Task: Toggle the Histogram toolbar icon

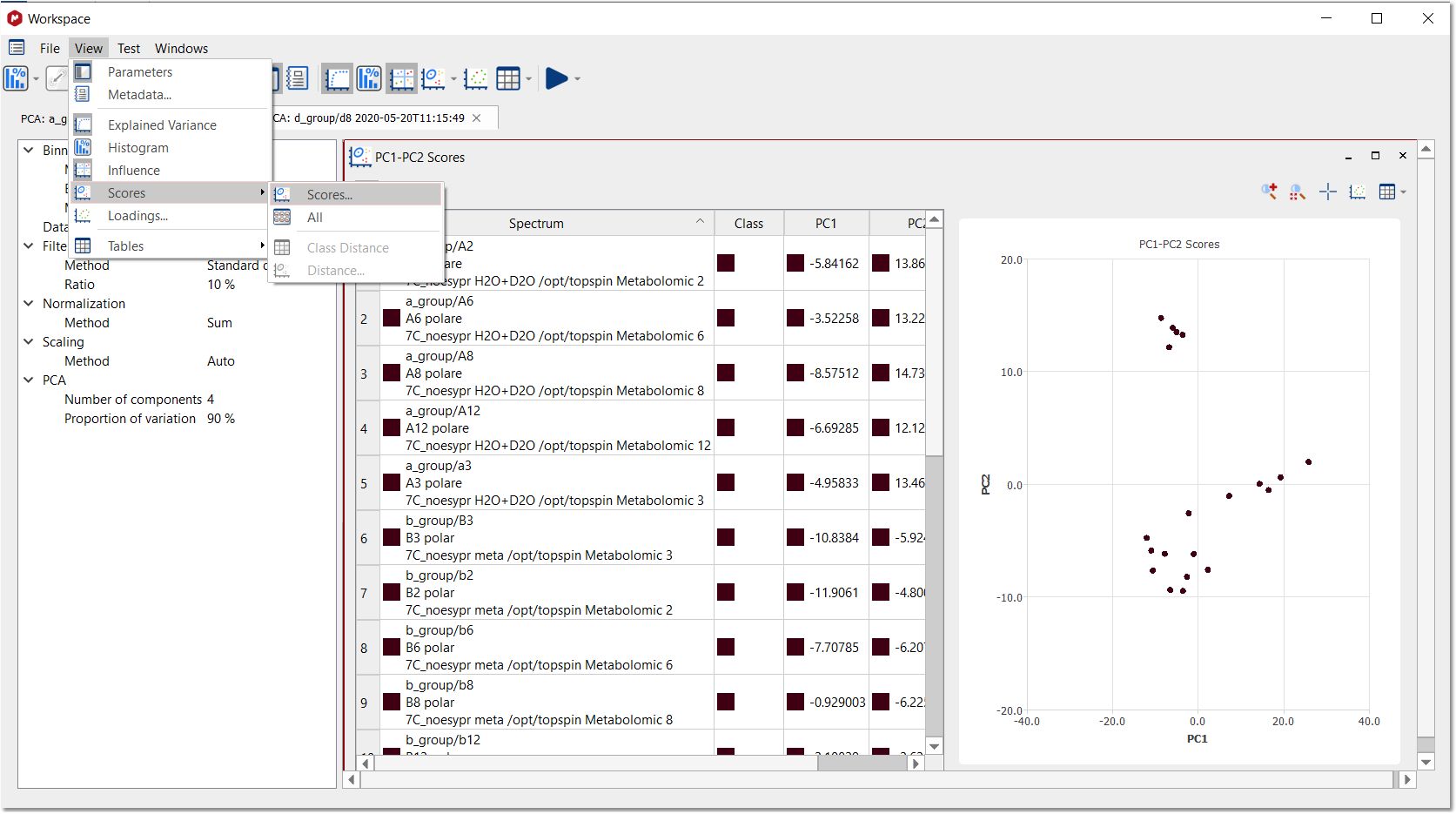Action: click(369, 78)
